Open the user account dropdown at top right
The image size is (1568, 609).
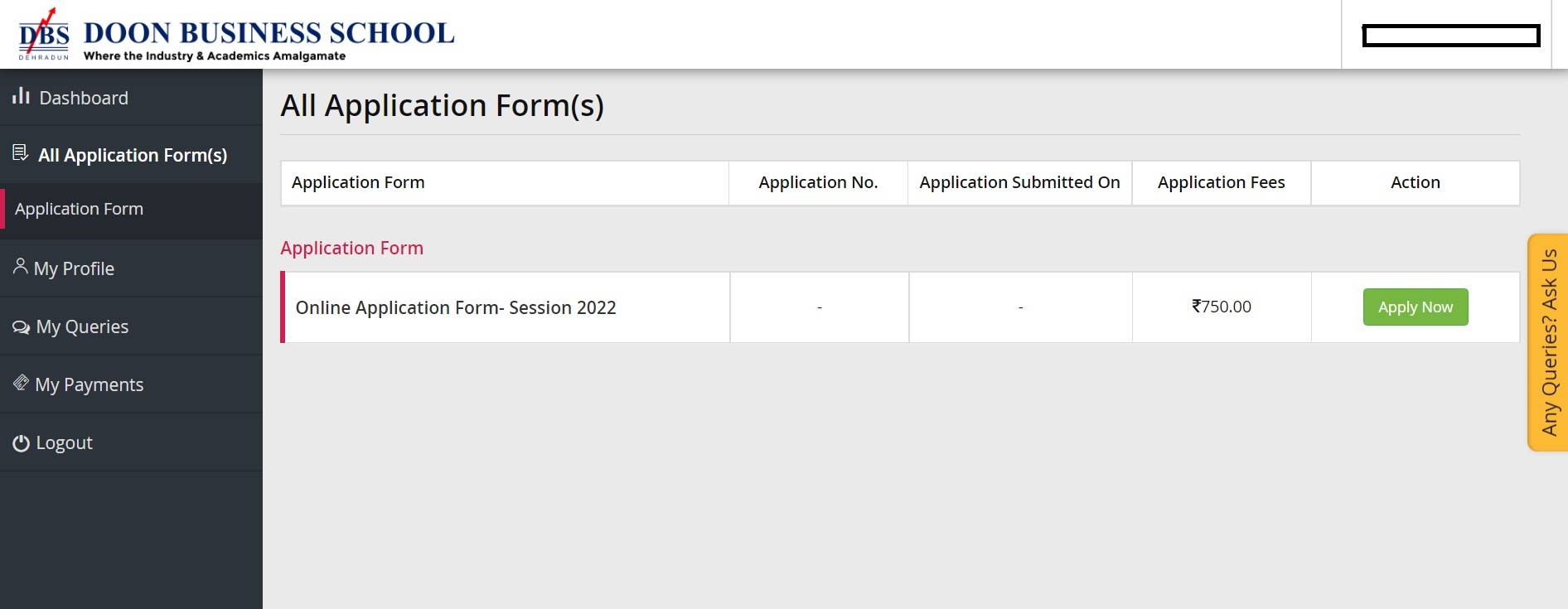(1450, 35)
